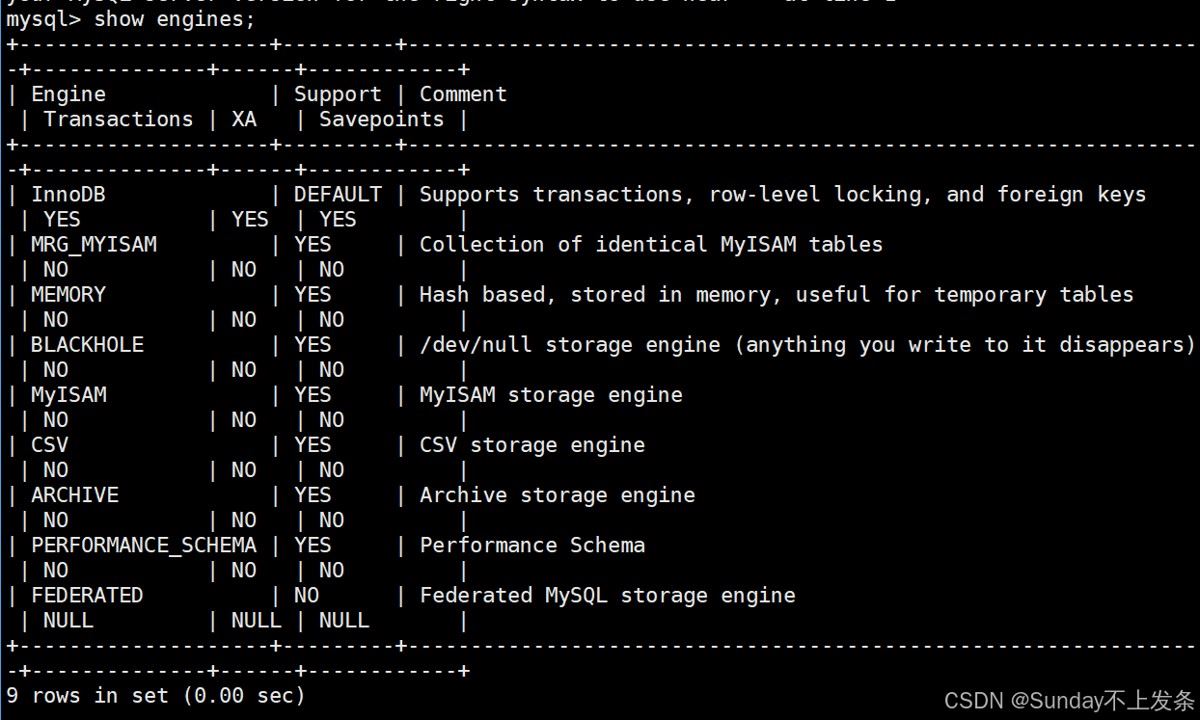1200x720 pixels.
Task: Click the Support column header
Action: (x=337, y=94)
